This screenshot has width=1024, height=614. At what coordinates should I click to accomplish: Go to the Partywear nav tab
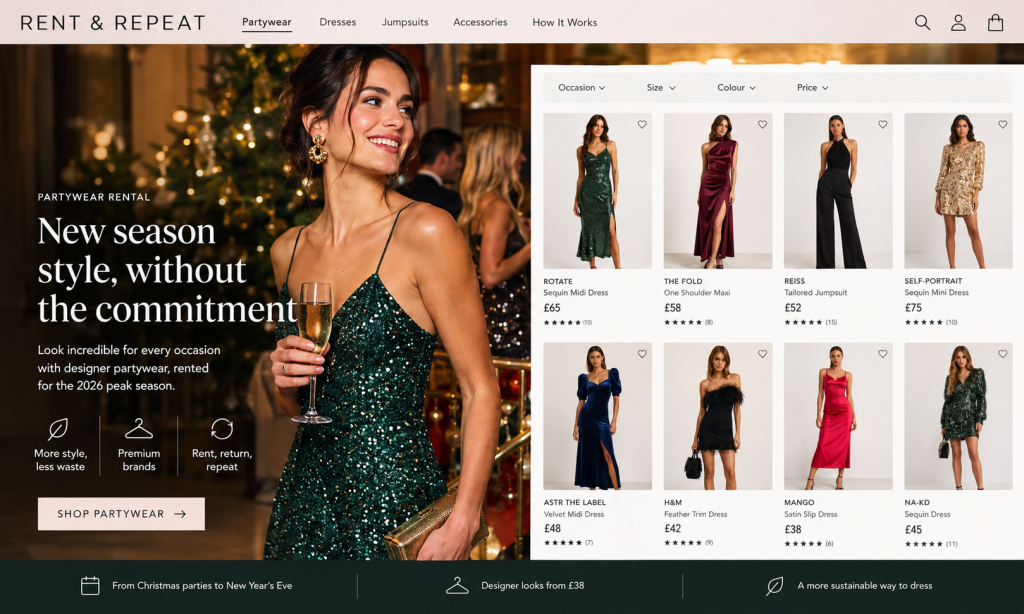click(266, 22)
